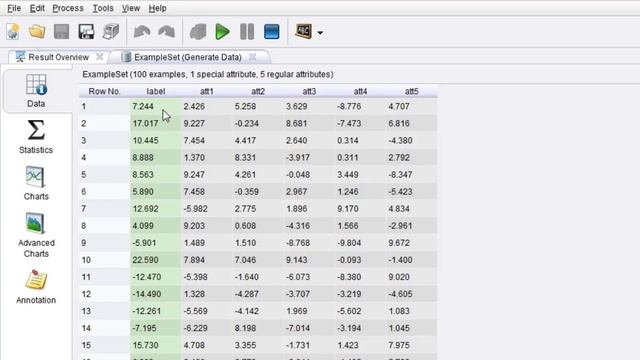Open the Tools menu
The height and width of the screenshot is (360, 640).
point(103,8)
